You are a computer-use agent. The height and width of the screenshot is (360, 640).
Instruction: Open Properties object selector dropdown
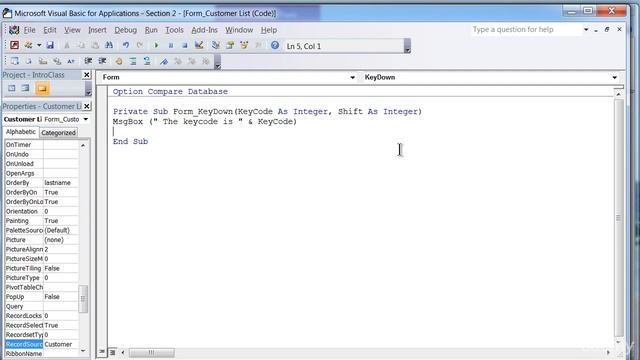pos(86,119)
